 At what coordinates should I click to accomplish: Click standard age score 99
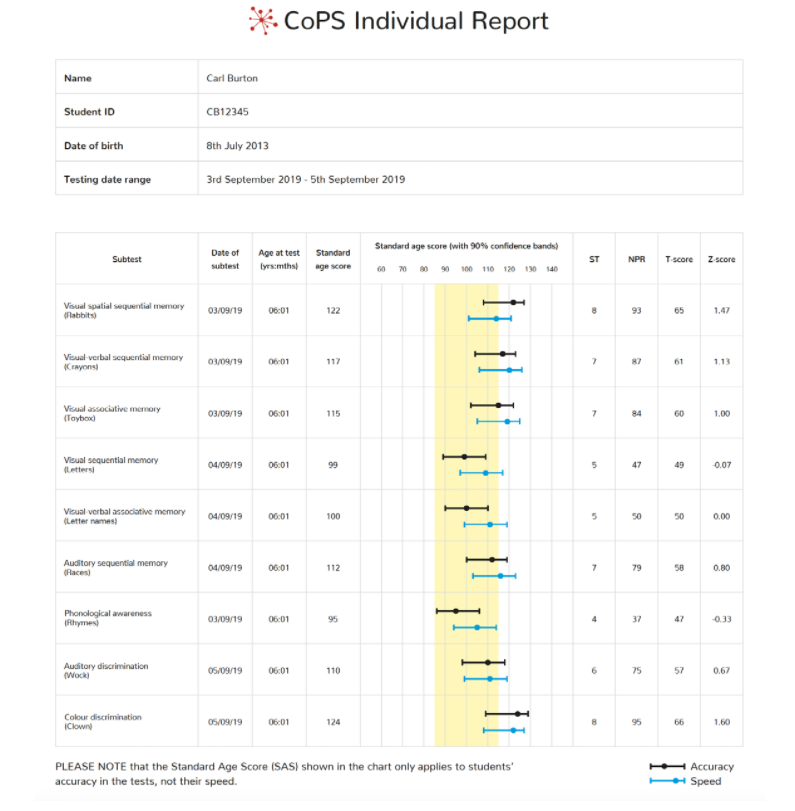pyautogui.click(x=333, y=465)
